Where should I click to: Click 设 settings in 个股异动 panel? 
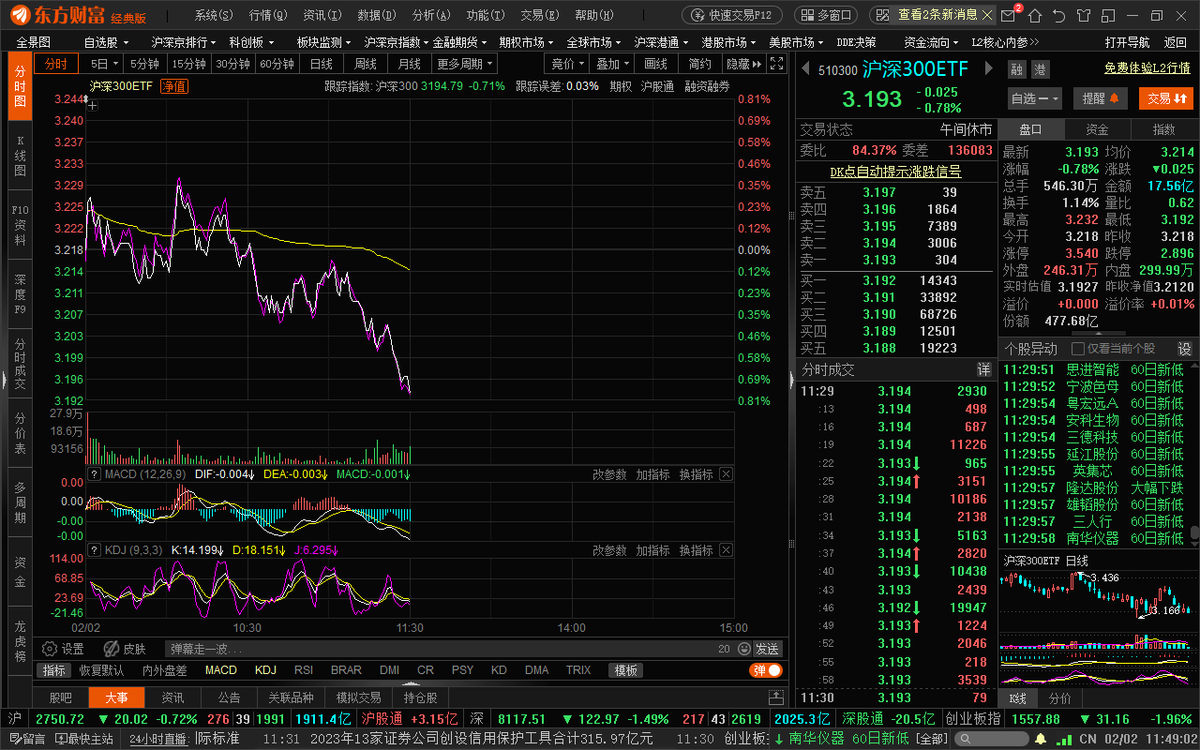tap(1185, 348)
